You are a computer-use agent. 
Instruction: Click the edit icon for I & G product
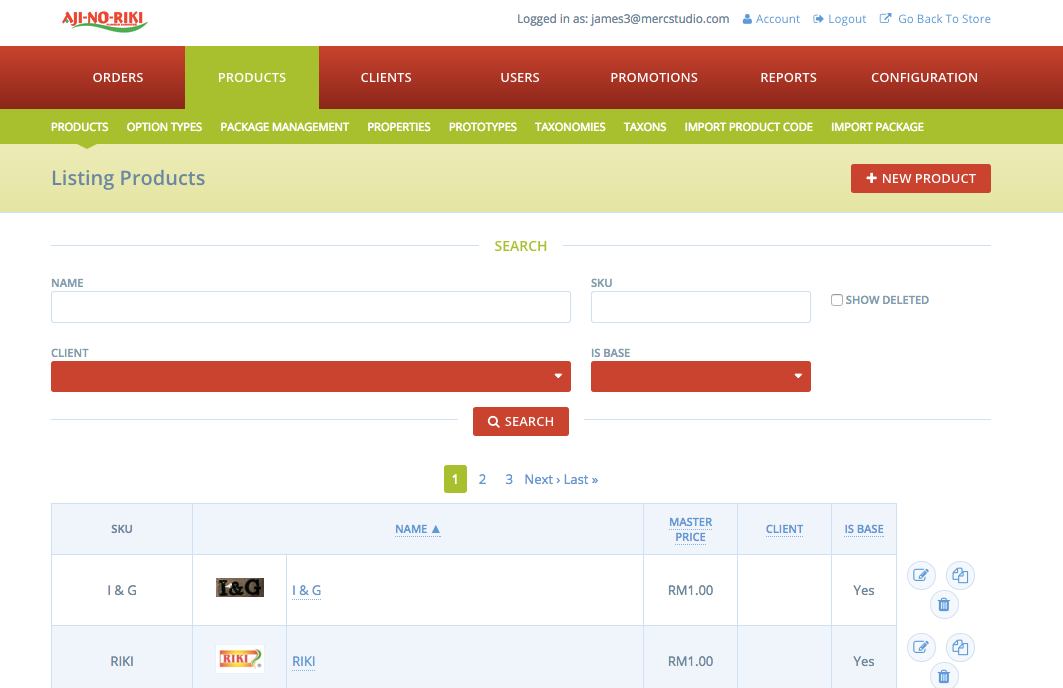pos(921,575)
